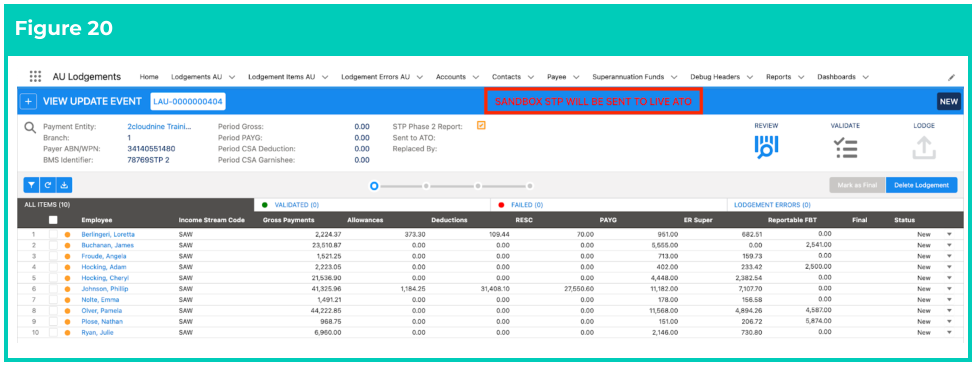Click the NEW status button
Viewport: 976px width, 366px height.
coord(949,102)
